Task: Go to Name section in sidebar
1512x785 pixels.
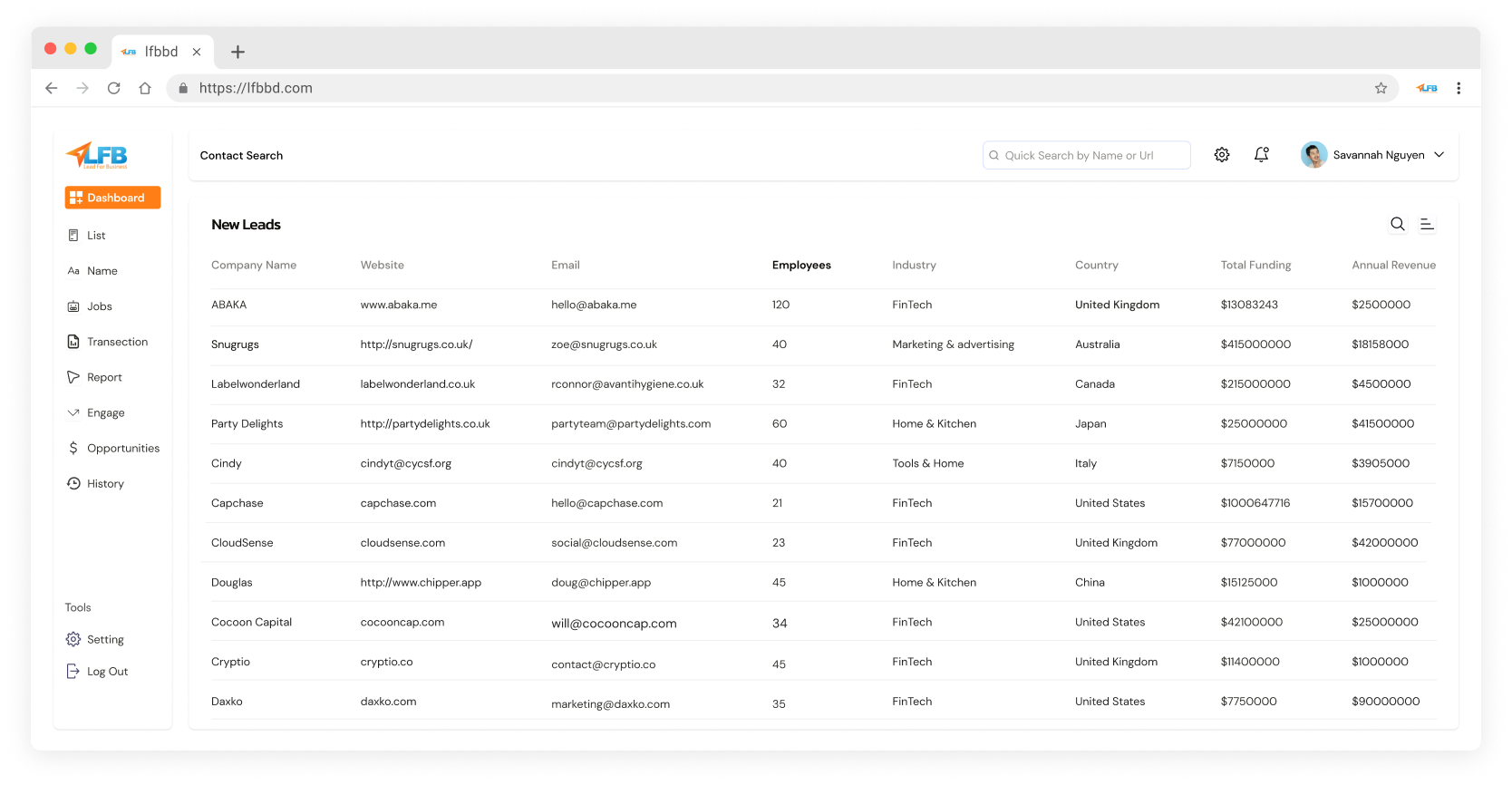Action: (102, 271)
